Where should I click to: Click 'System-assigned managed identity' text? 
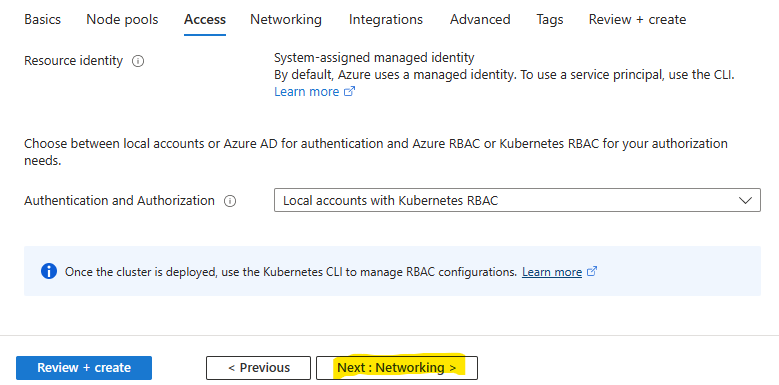pos(374,58)
